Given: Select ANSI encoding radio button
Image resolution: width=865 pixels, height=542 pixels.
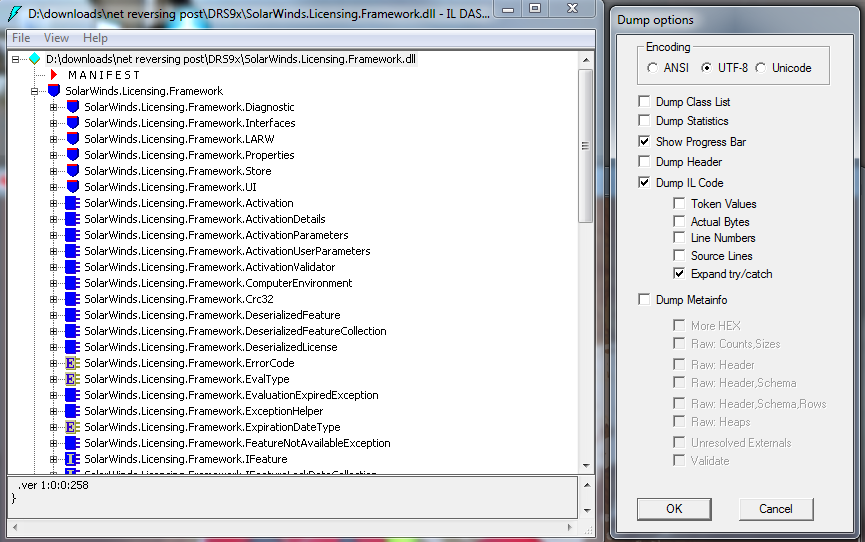Looking at the screenshot, I should (x=653, y=67).
